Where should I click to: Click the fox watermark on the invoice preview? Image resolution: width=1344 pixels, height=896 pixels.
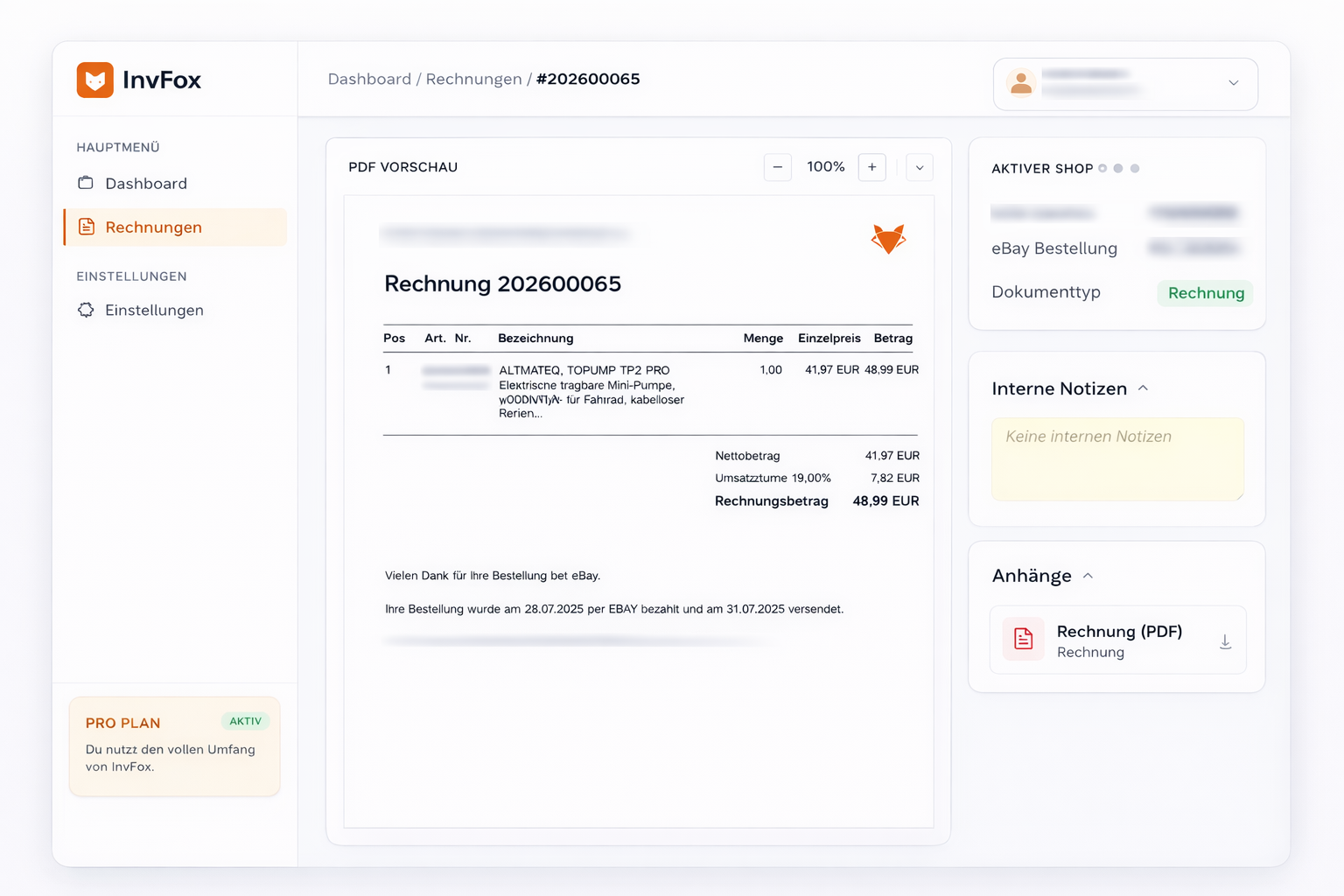[889, 239]
